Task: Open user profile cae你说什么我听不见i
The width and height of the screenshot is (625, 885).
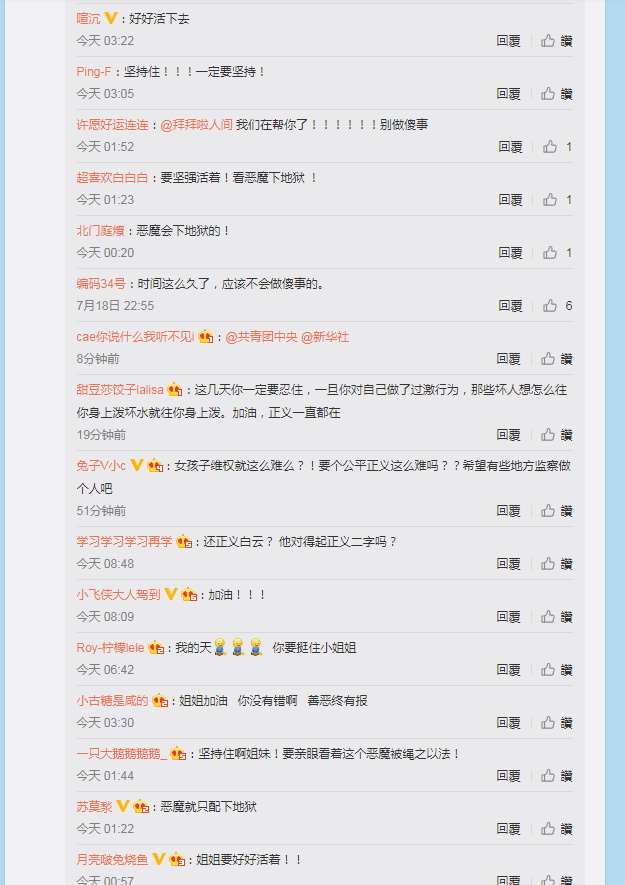Action: (136, 337)
